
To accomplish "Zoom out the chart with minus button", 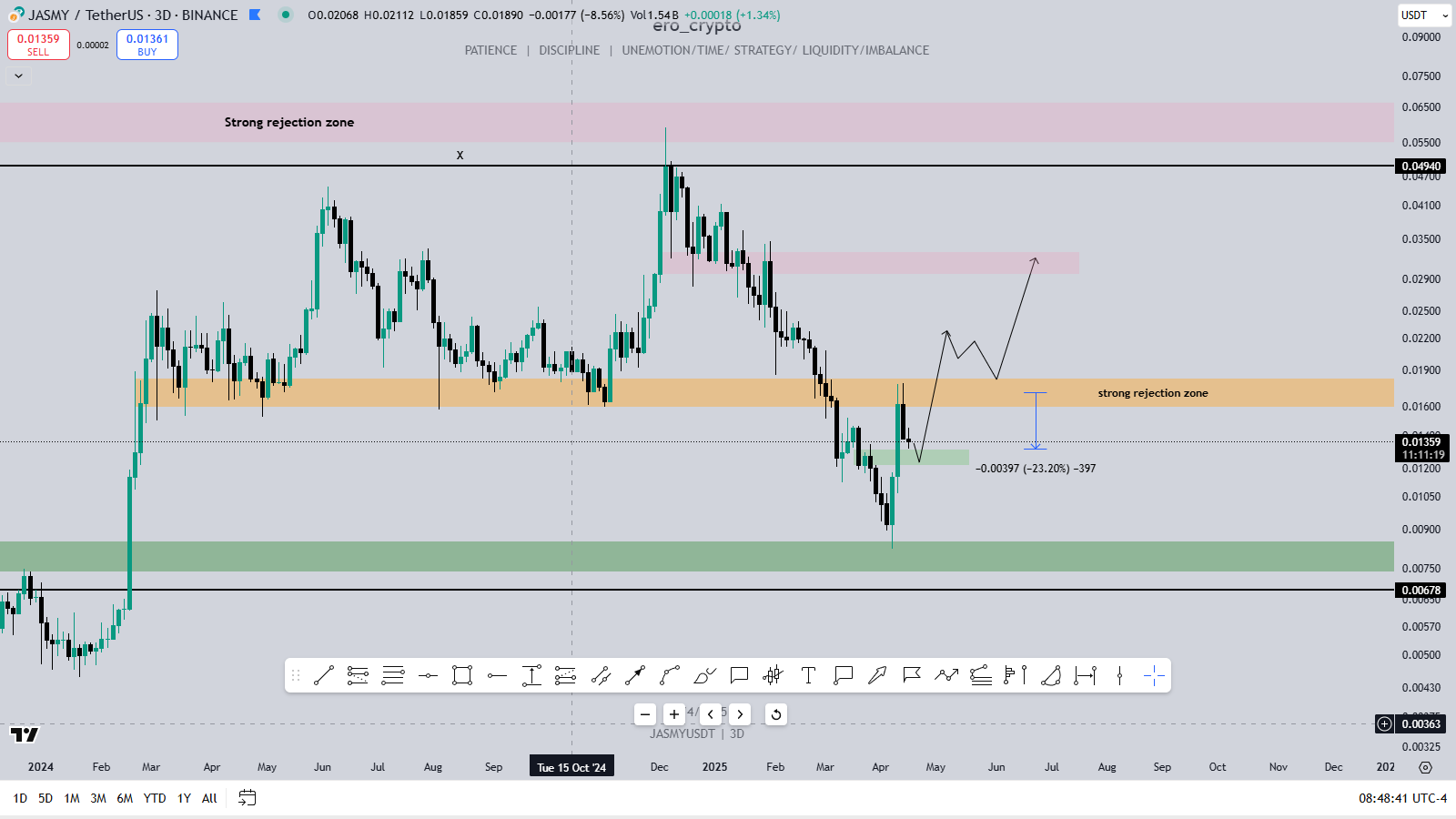I will (x=645, y=714).
